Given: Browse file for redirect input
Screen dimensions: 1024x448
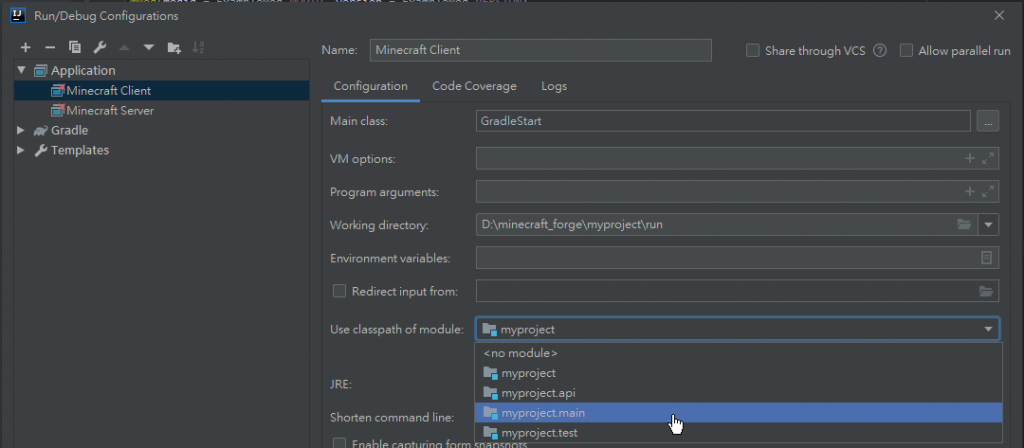Looking at the screenshot, I should 985,291.
